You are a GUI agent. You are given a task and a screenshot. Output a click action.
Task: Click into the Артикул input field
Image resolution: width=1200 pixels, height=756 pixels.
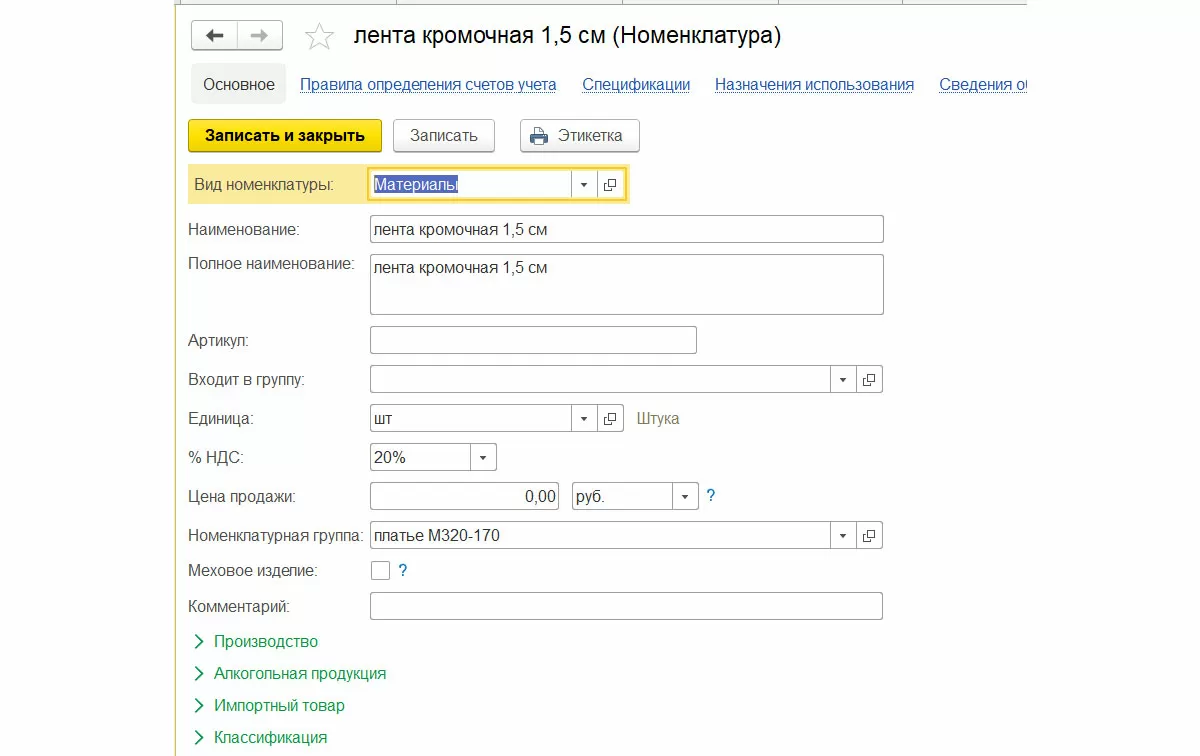click(533, 340)
